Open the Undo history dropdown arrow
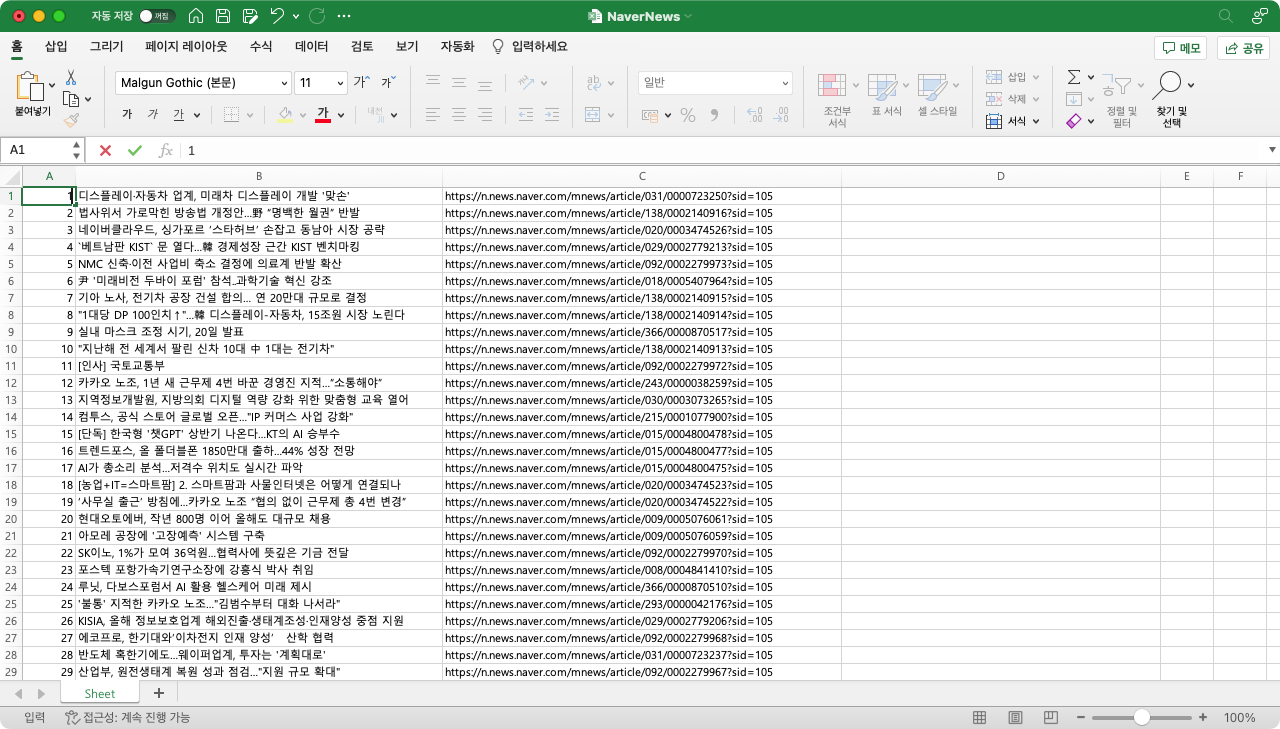 tap(296, 16)
